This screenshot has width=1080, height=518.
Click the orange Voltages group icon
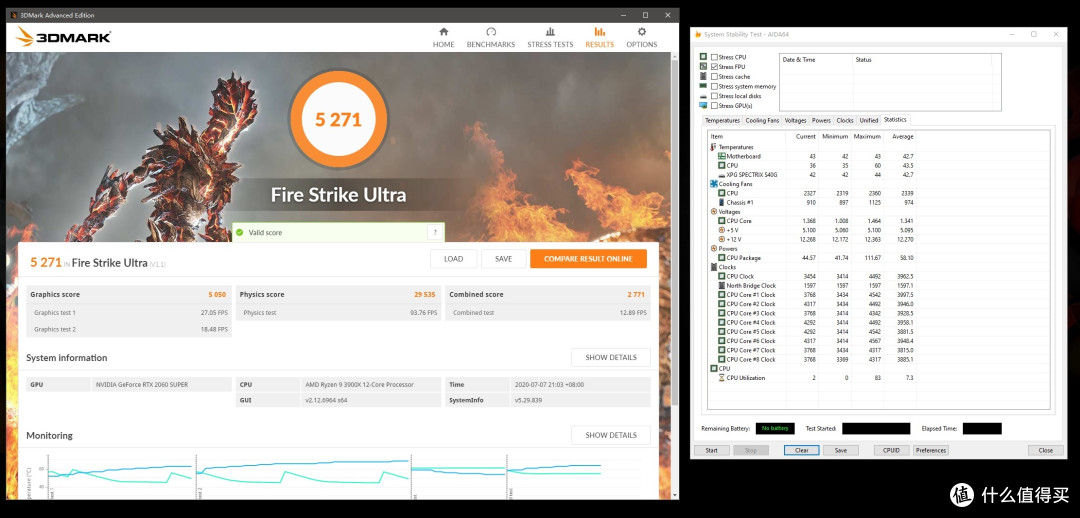pos(713,211)
